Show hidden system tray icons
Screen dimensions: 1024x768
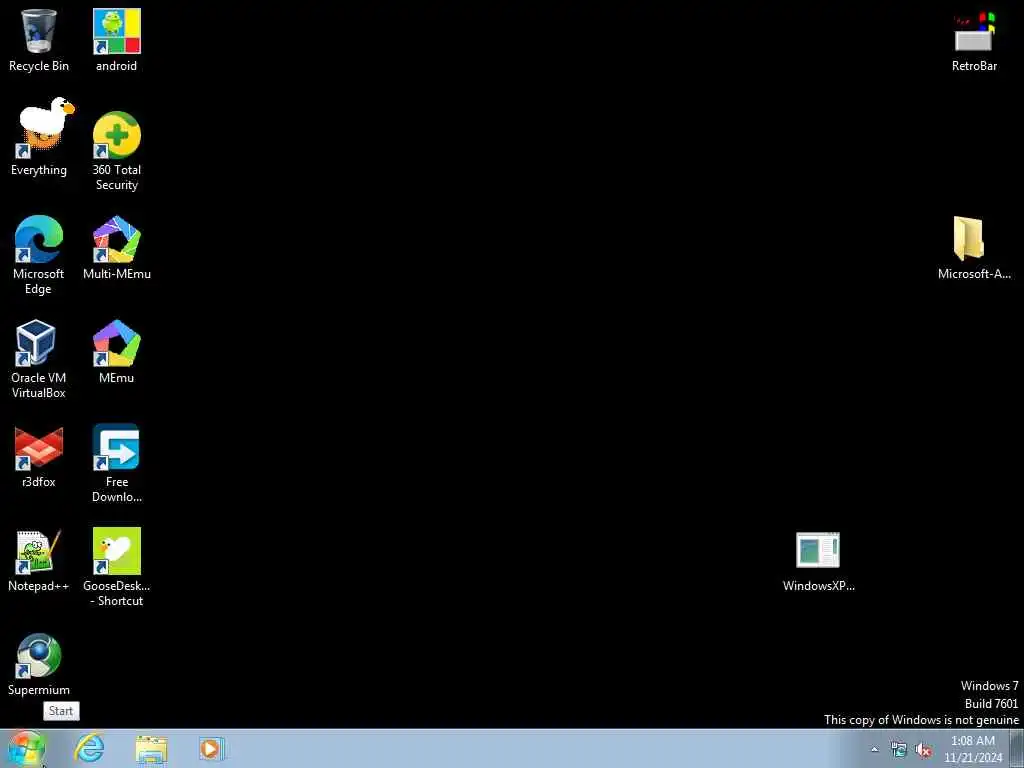pos(874,750)
